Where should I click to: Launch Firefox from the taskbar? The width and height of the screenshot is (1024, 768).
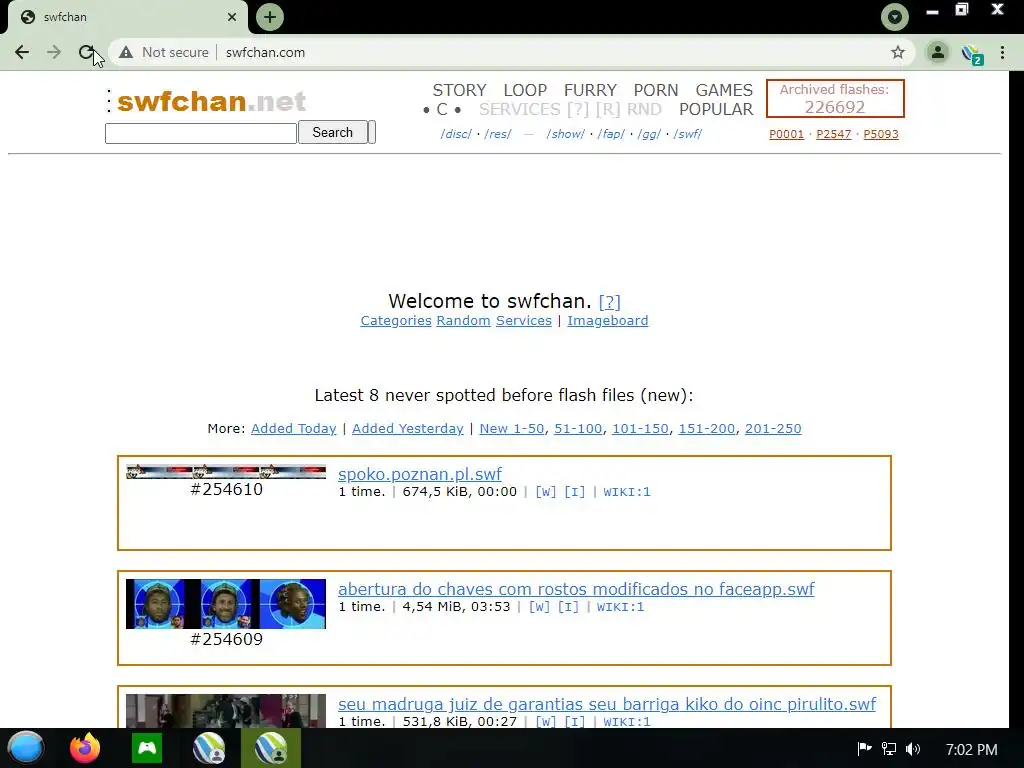coord(85,748)
